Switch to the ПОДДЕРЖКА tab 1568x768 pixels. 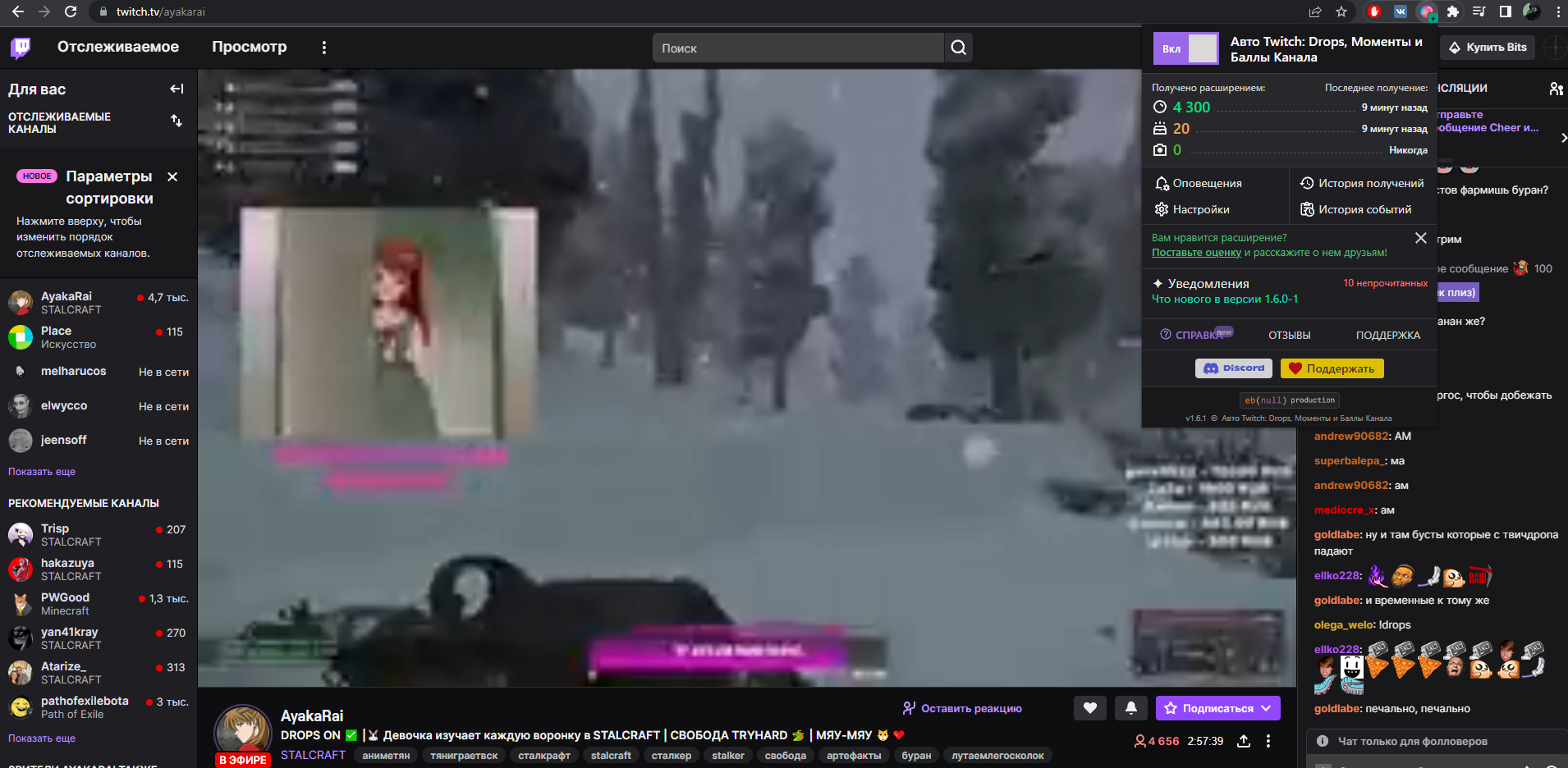pos(1388,335)
